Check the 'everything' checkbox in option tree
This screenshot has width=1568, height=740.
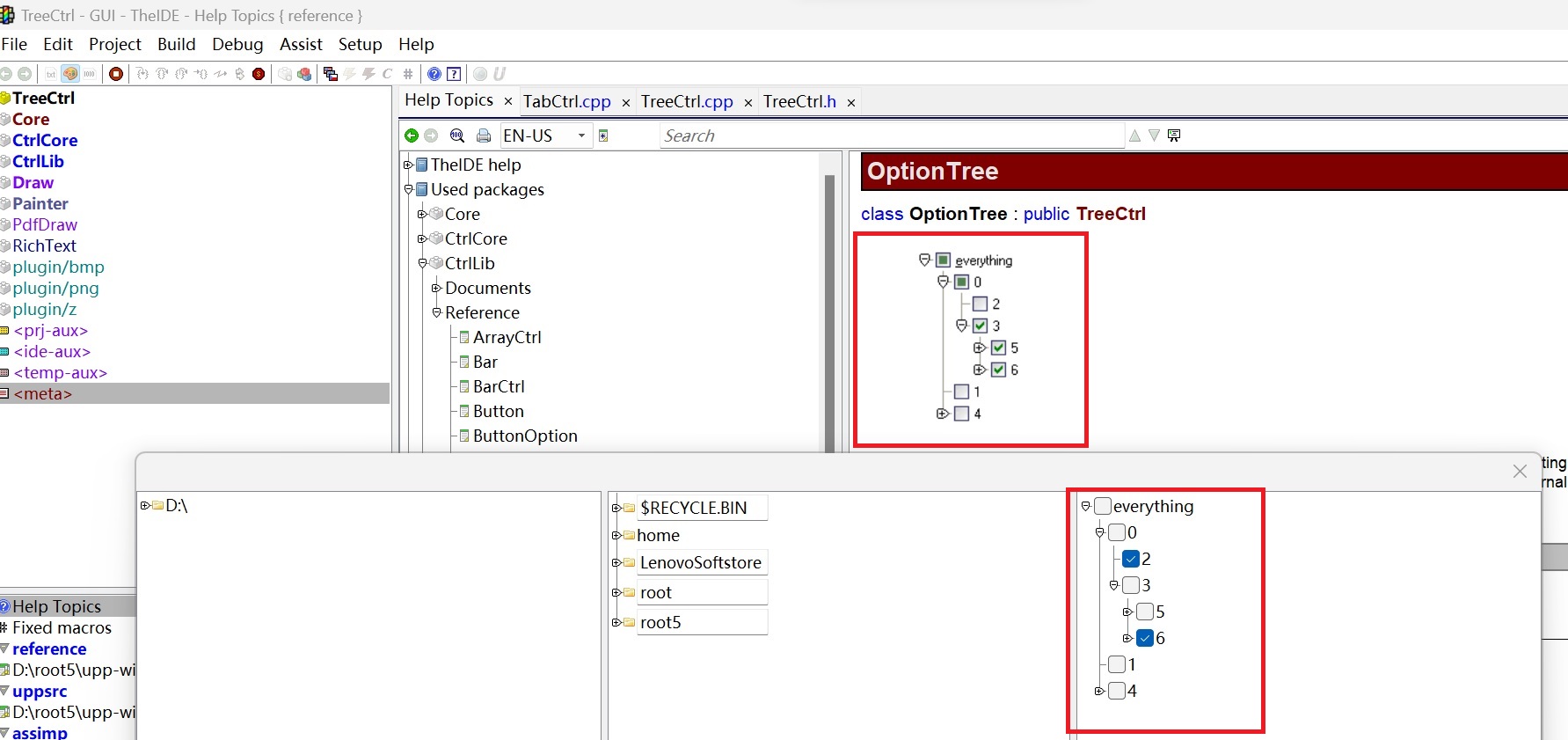click(1103, 506)
